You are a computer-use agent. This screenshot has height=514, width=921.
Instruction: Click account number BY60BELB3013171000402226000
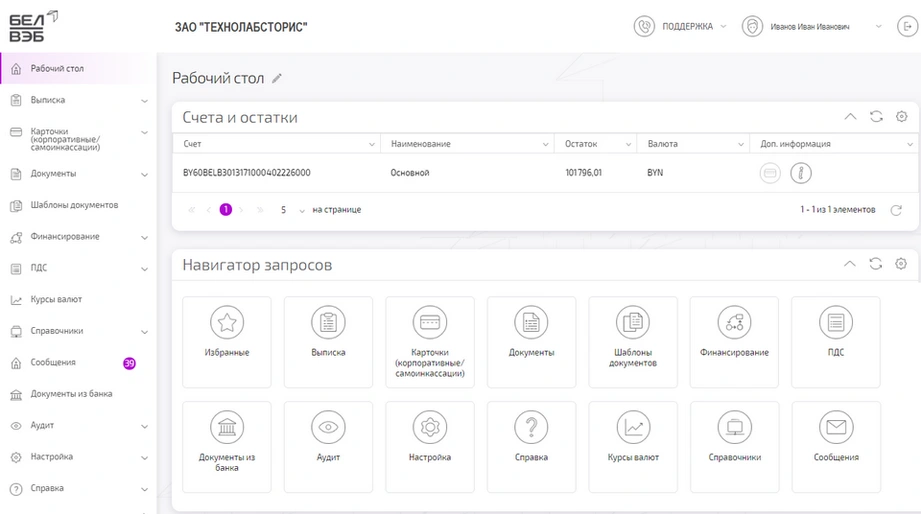click(246, 173)
